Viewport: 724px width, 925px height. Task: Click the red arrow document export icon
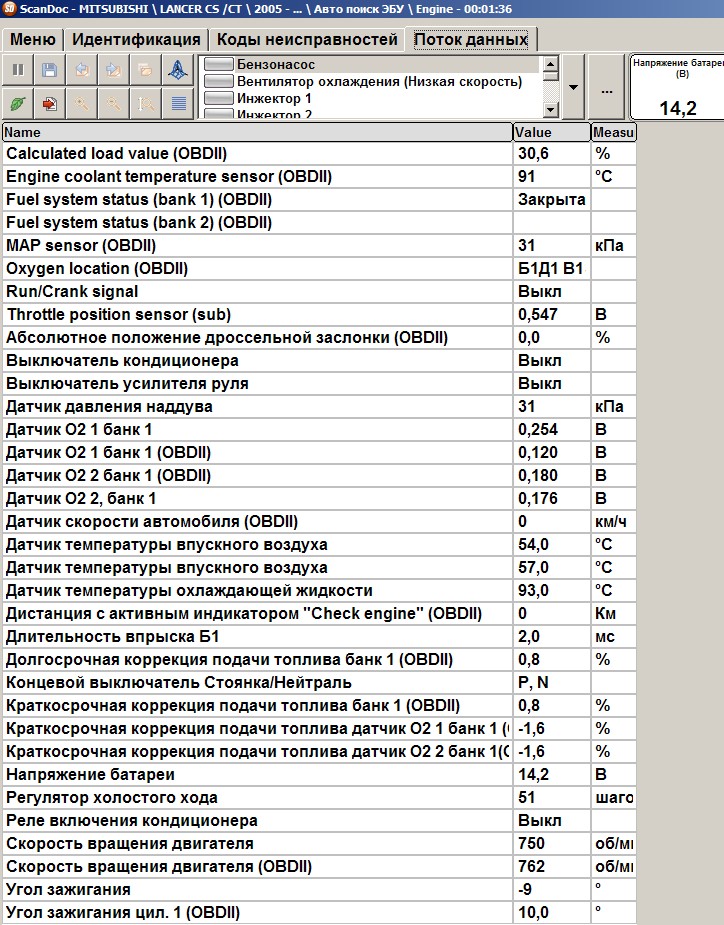tap(50, 103)
